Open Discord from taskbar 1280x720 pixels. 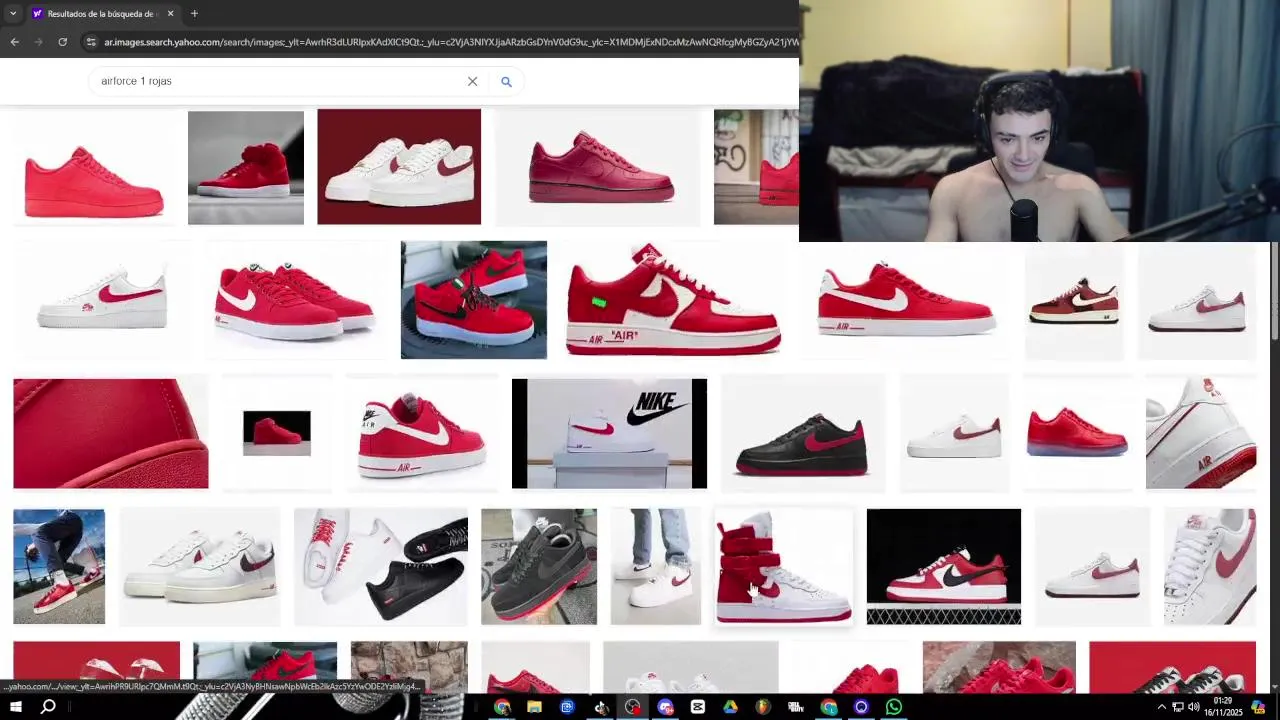pyautogui.click(x=665, y=707)
